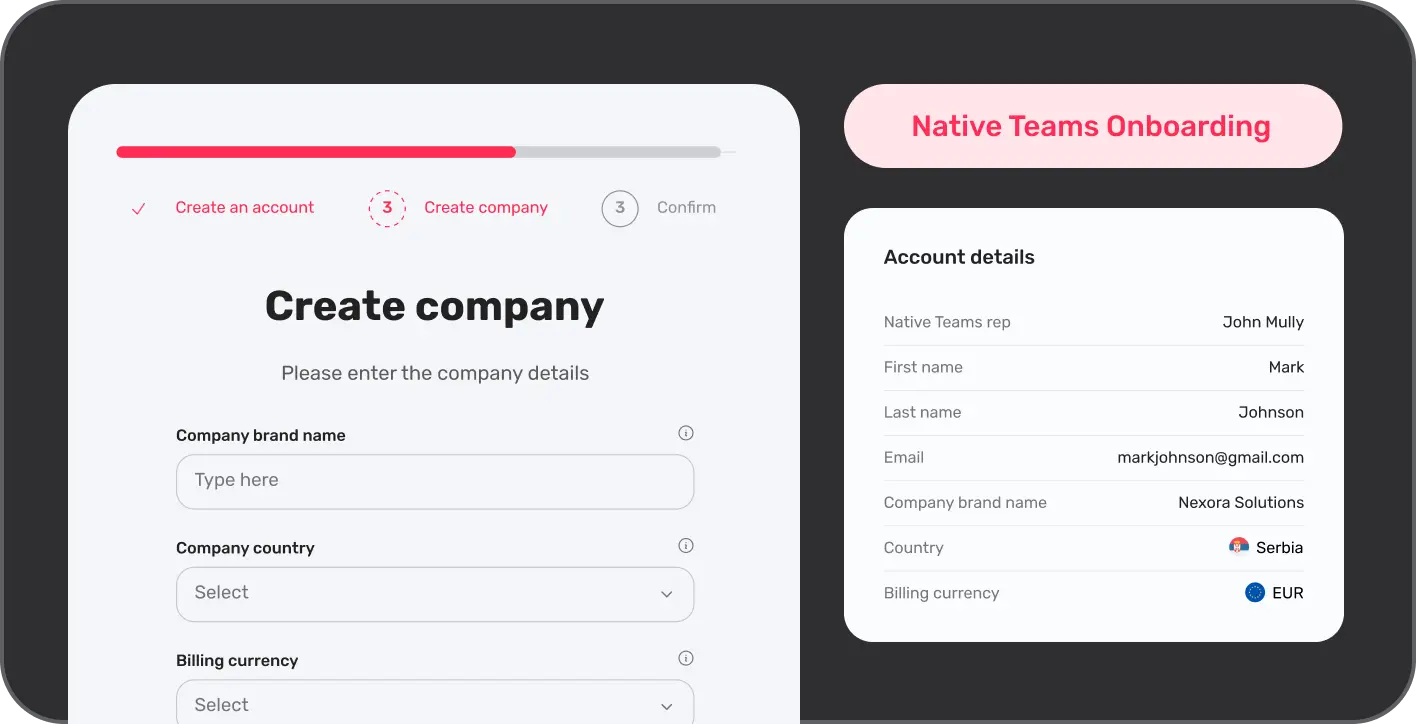
Task: Click the Nexora Solutions company name value
Action: coord(1240,502)
